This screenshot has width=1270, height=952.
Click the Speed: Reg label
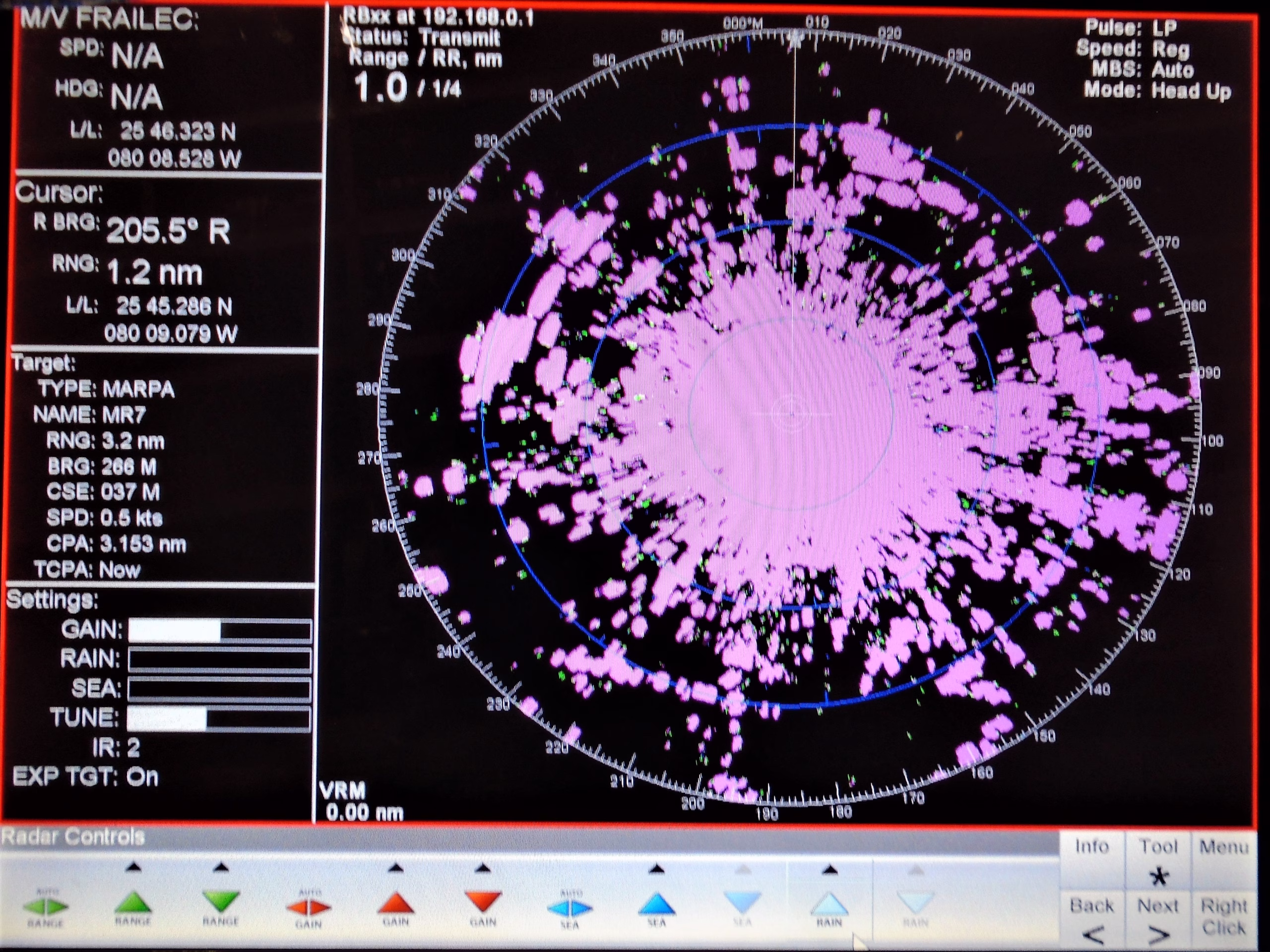[1133, 49]
